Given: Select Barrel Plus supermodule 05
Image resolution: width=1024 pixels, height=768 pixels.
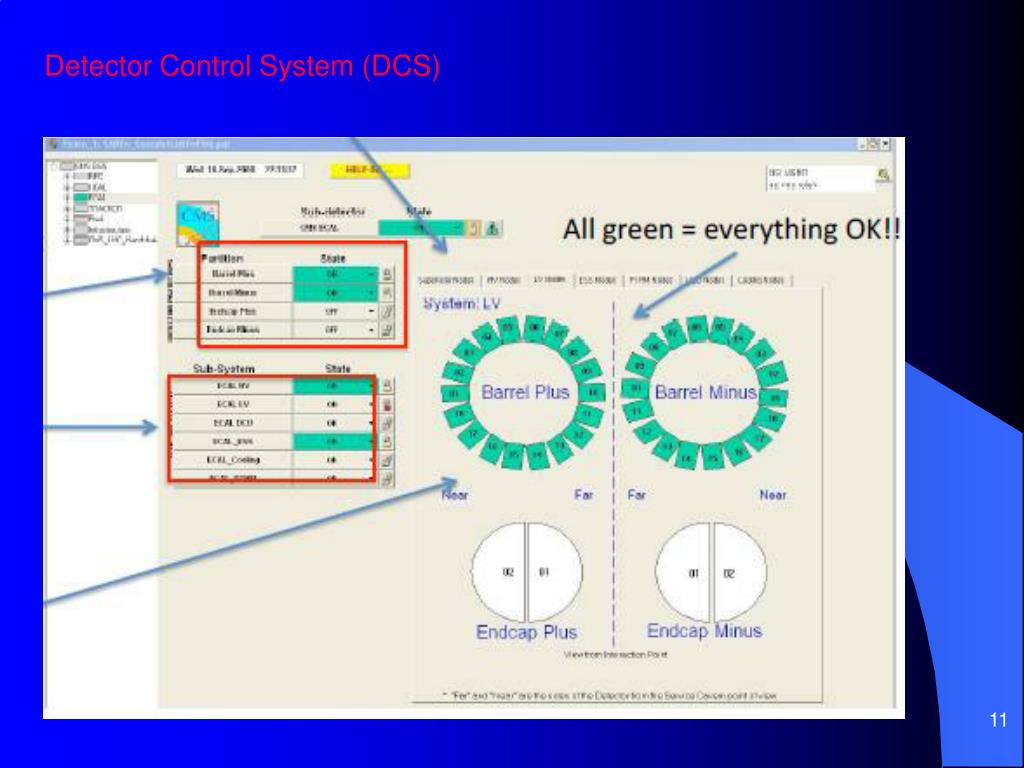Looking at the screenshot, I should tap(509, 327).
